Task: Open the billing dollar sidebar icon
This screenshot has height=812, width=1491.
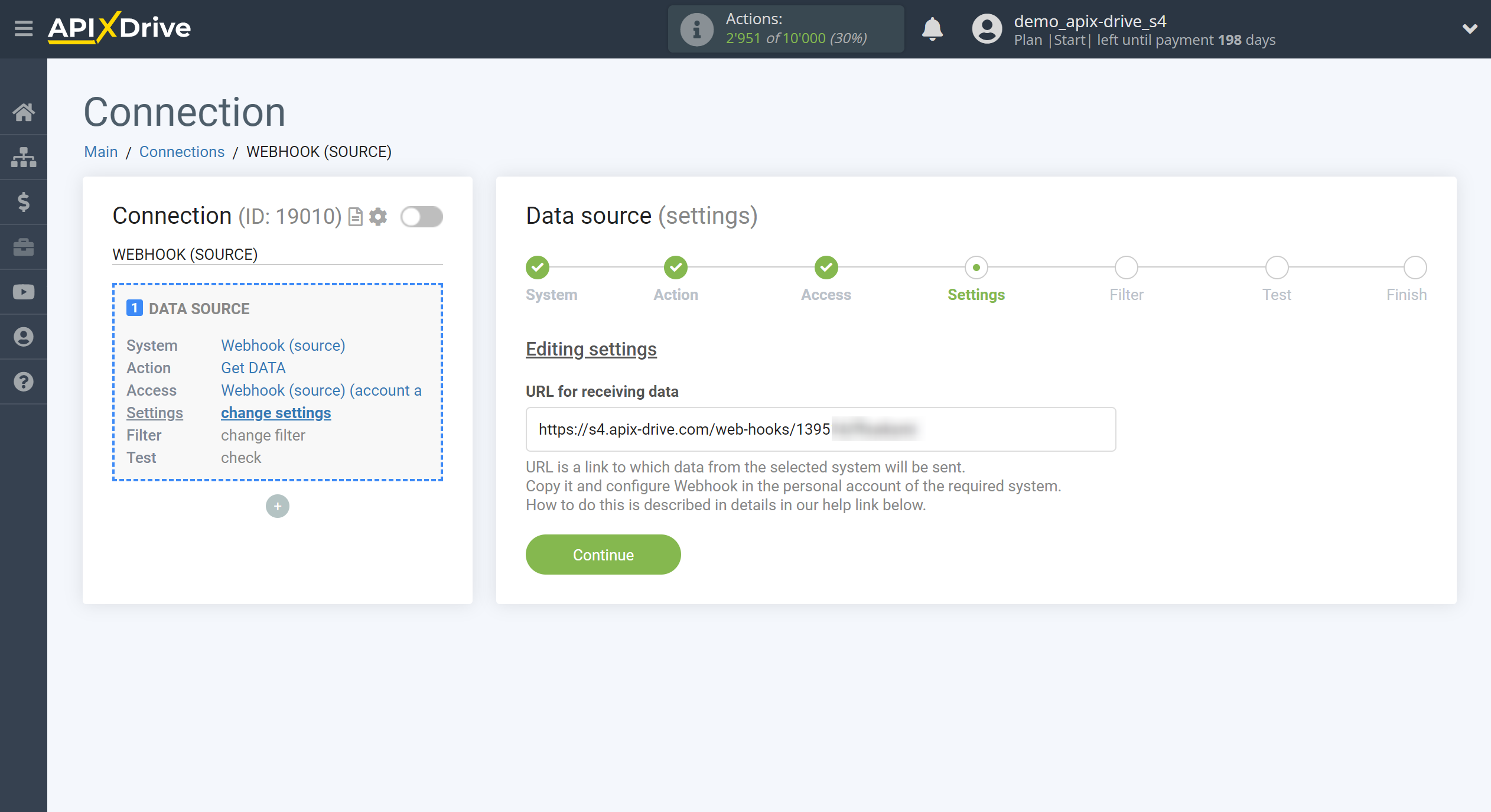Action: pyautogui.click(x=24, y=202)
